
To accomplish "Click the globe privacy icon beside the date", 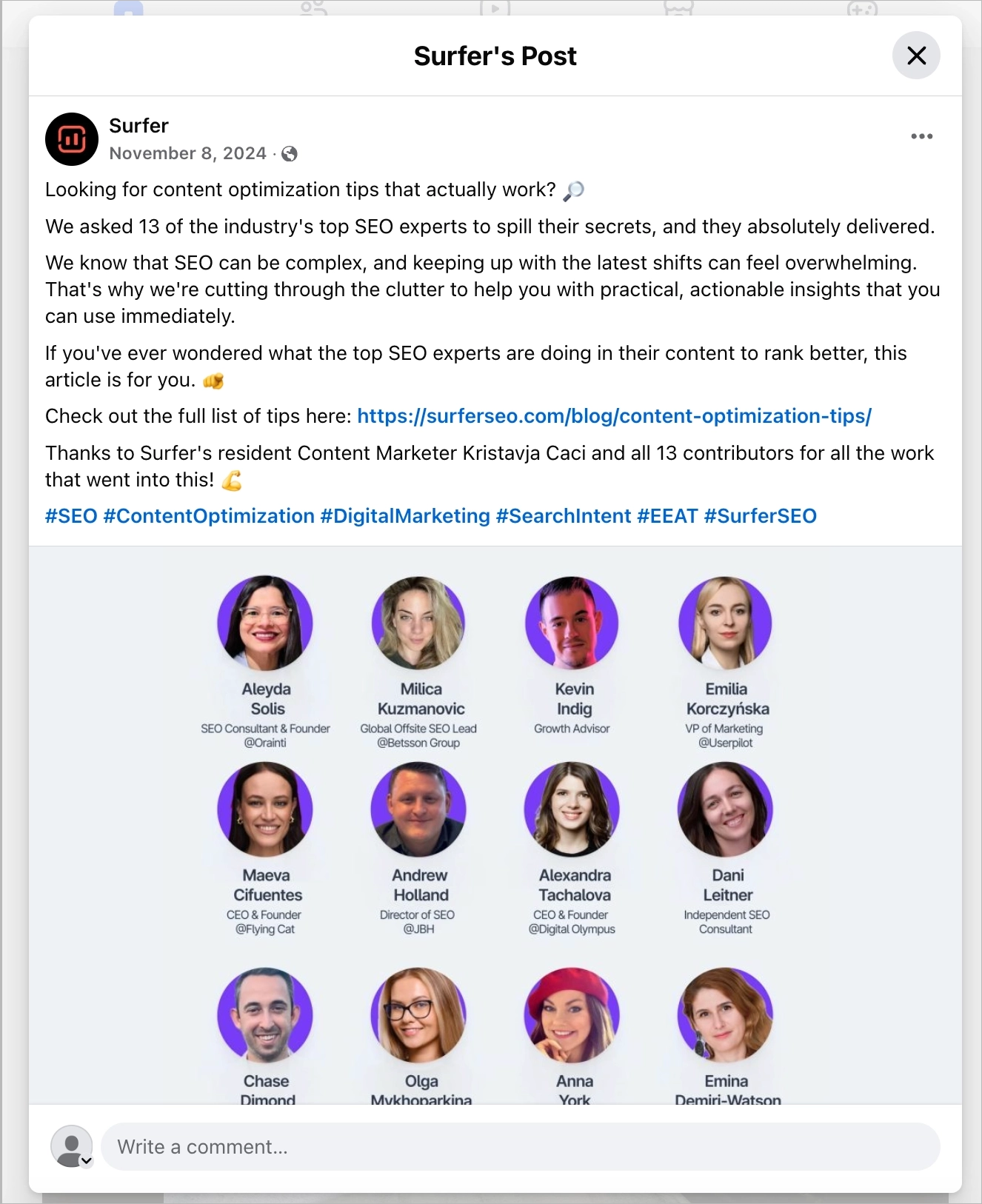I will [x=289, y=153].
